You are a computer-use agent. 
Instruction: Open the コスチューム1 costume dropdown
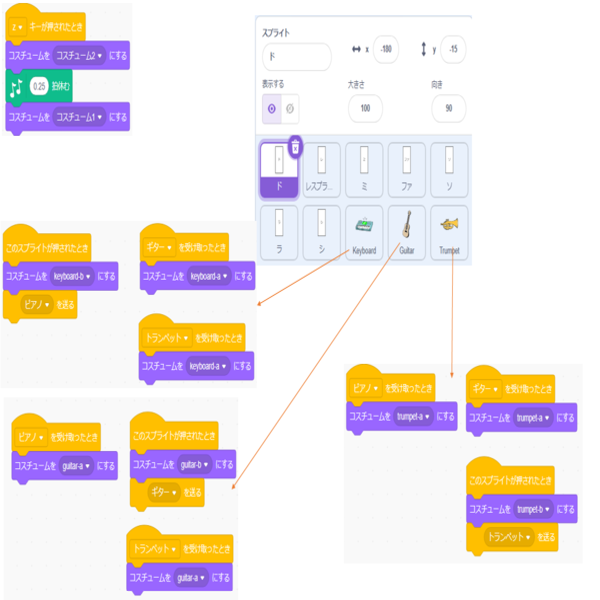[79, 117]
